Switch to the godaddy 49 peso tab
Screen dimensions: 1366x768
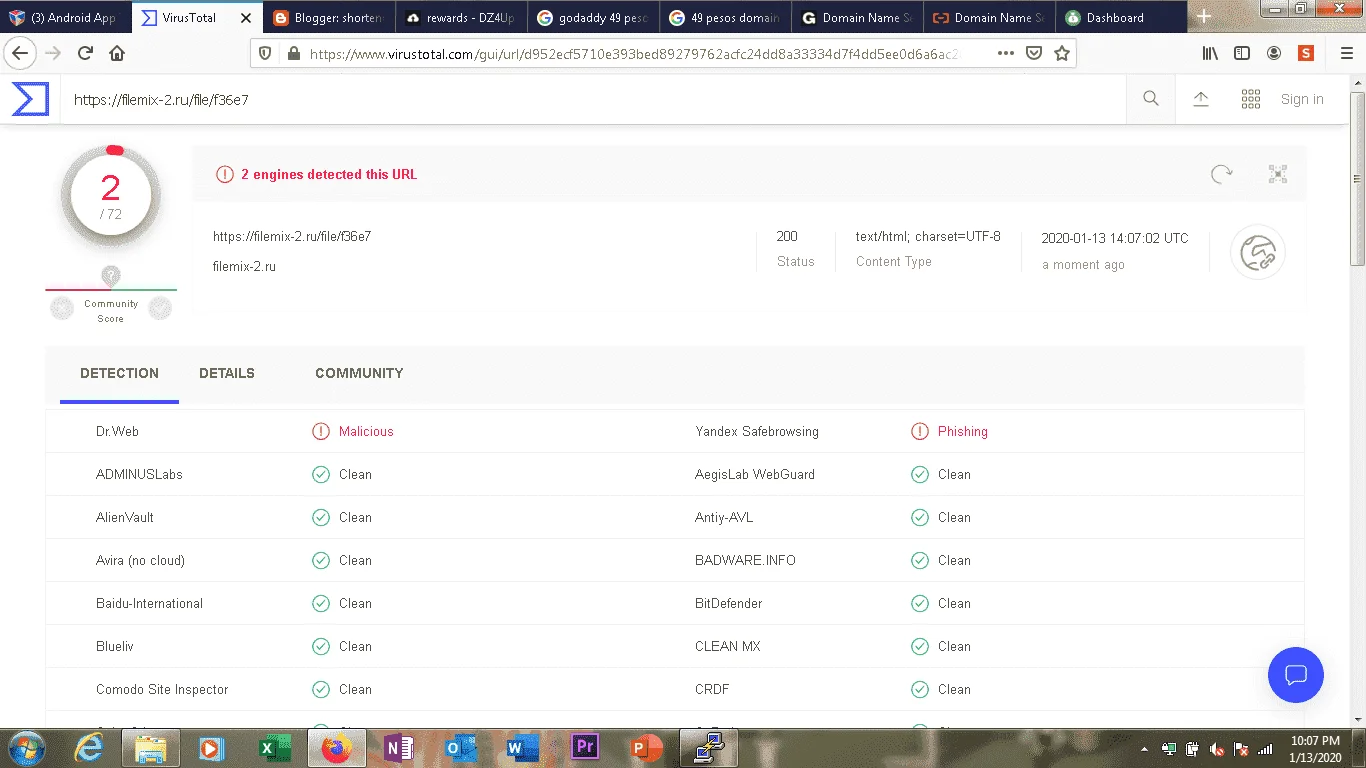[x=592, y=17]
